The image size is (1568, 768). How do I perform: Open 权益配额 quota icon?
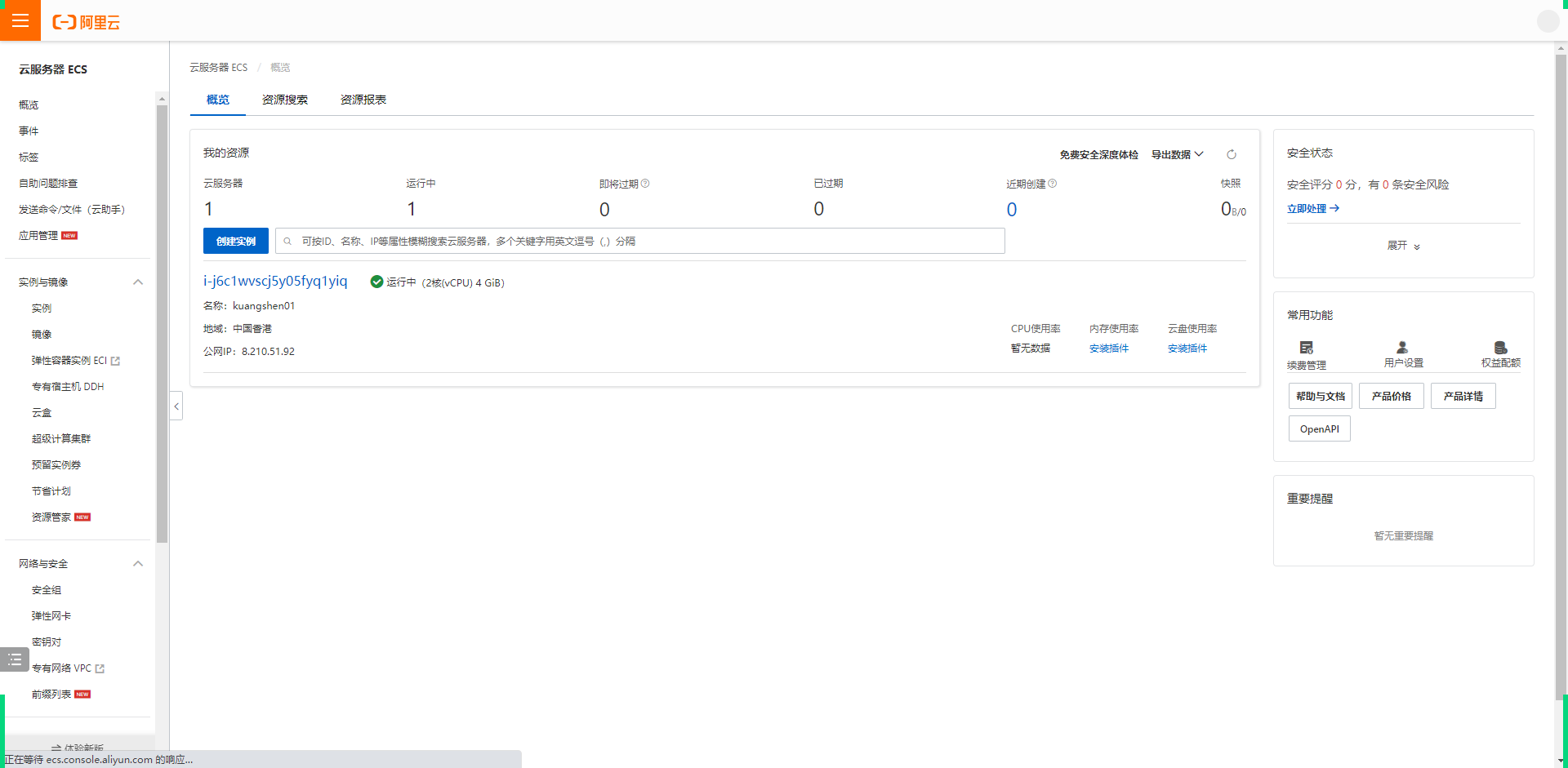pos(1500,348)
